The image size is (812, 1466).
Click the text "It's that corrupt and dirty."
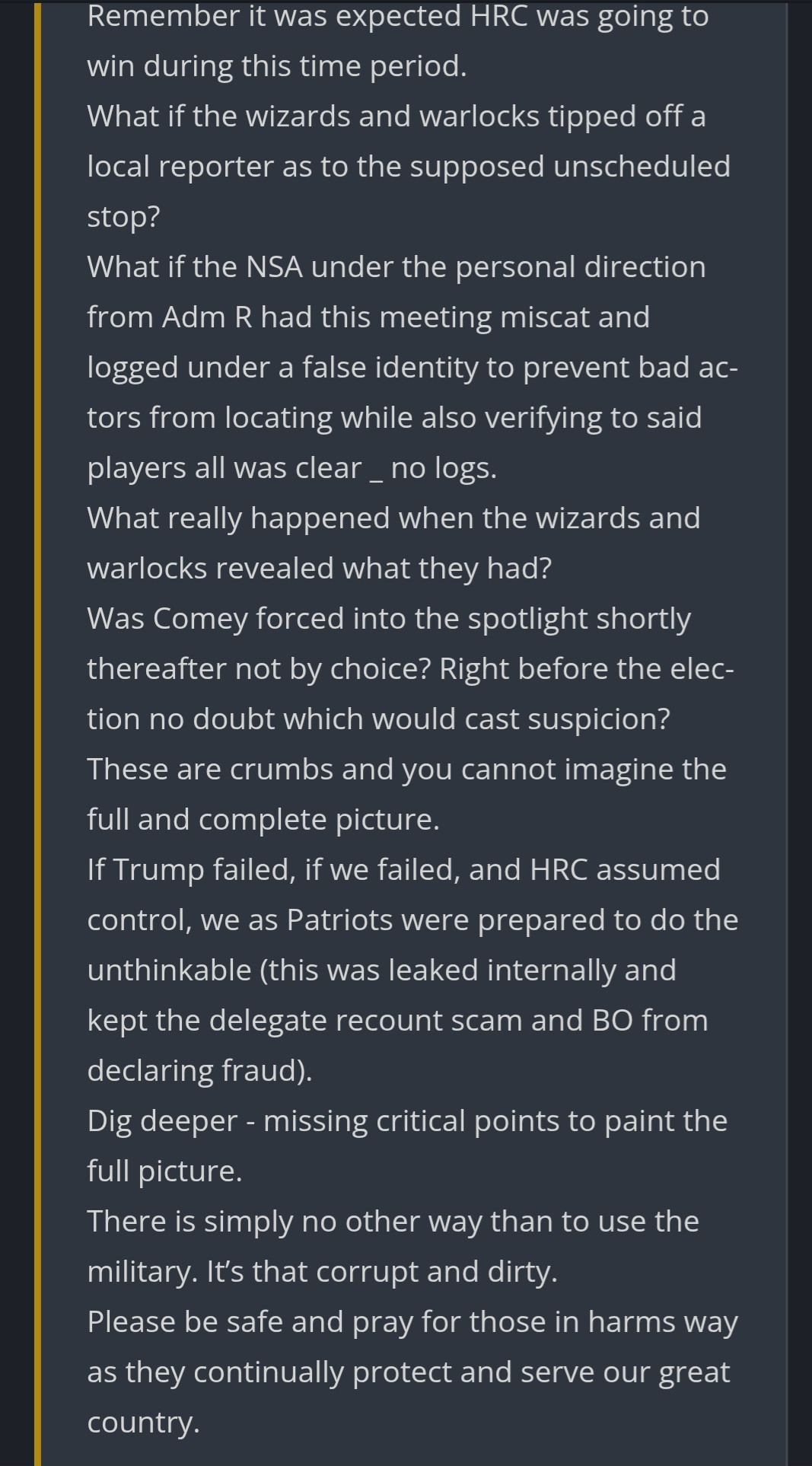(382, 1272)
